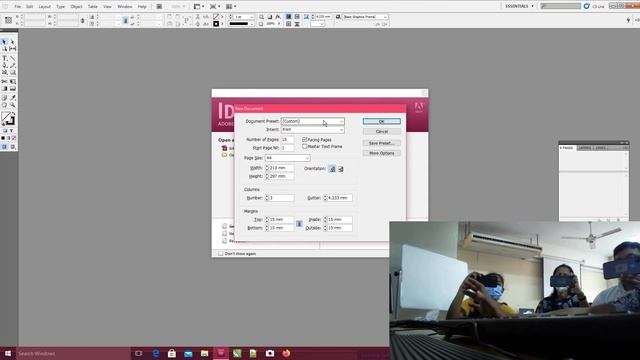
Task: Select the Line tool
Action: 12,58
